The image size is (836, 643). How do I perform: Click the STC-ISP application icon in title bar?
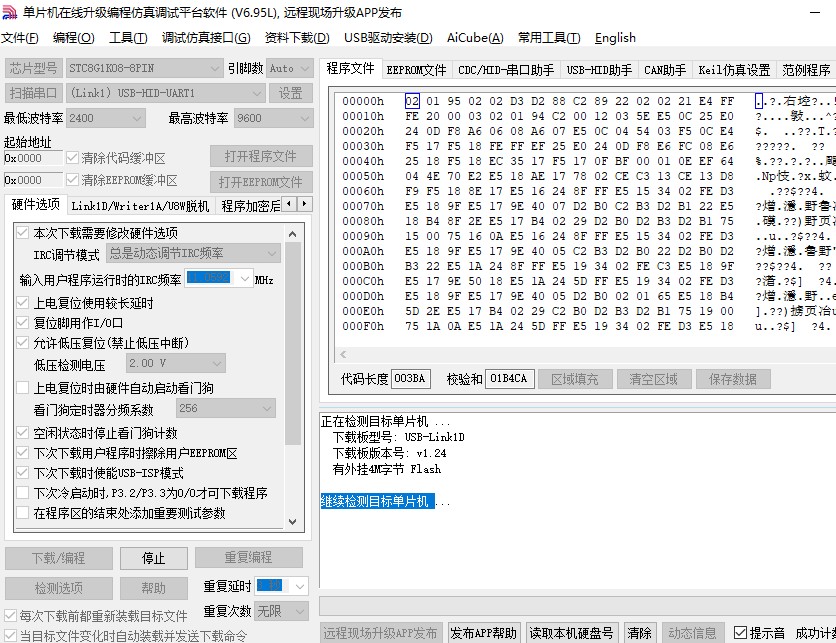pyautogui.click(x=10, y=12)
